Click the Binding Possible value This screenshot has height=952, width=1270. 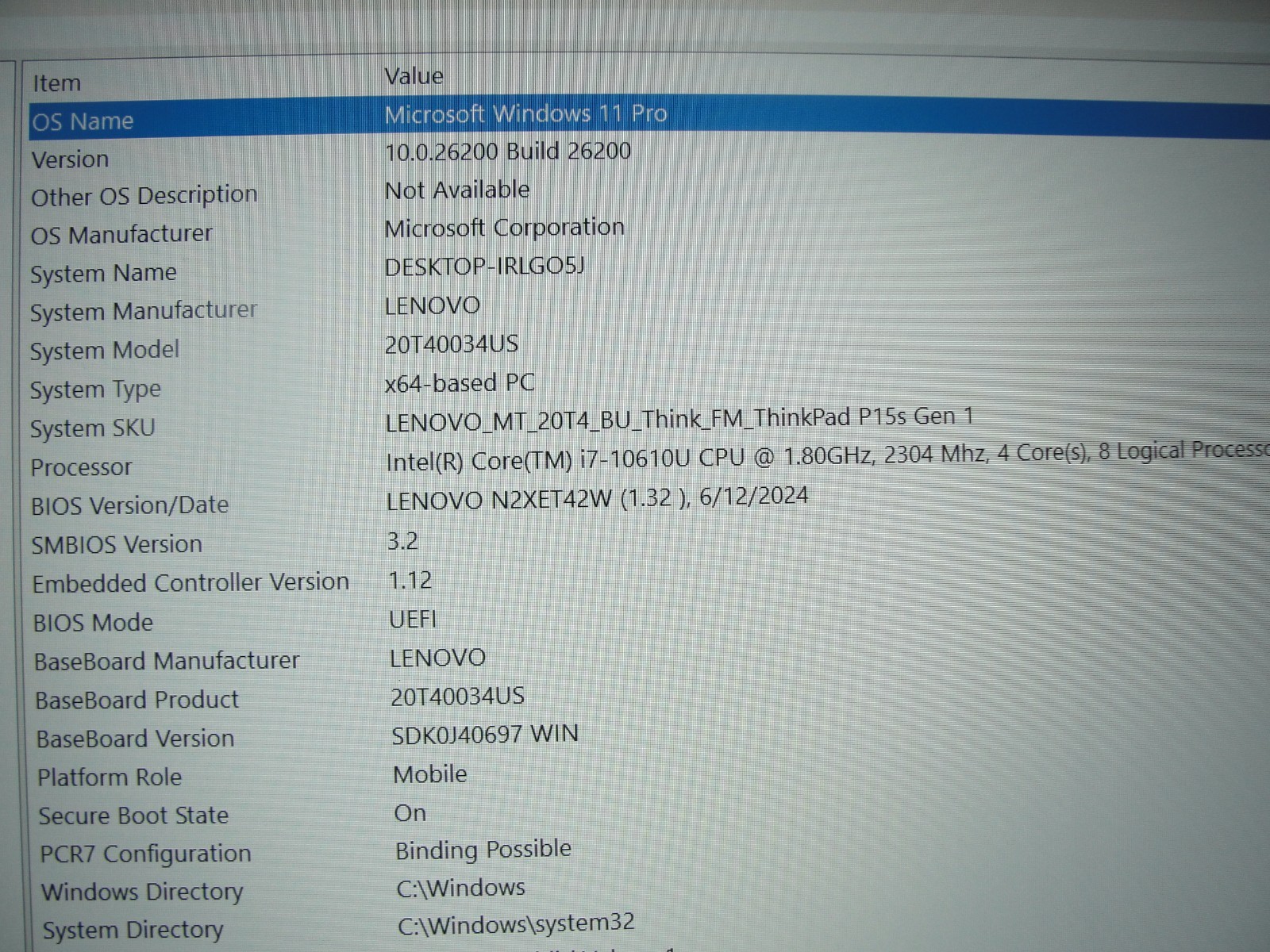[483, 850]
